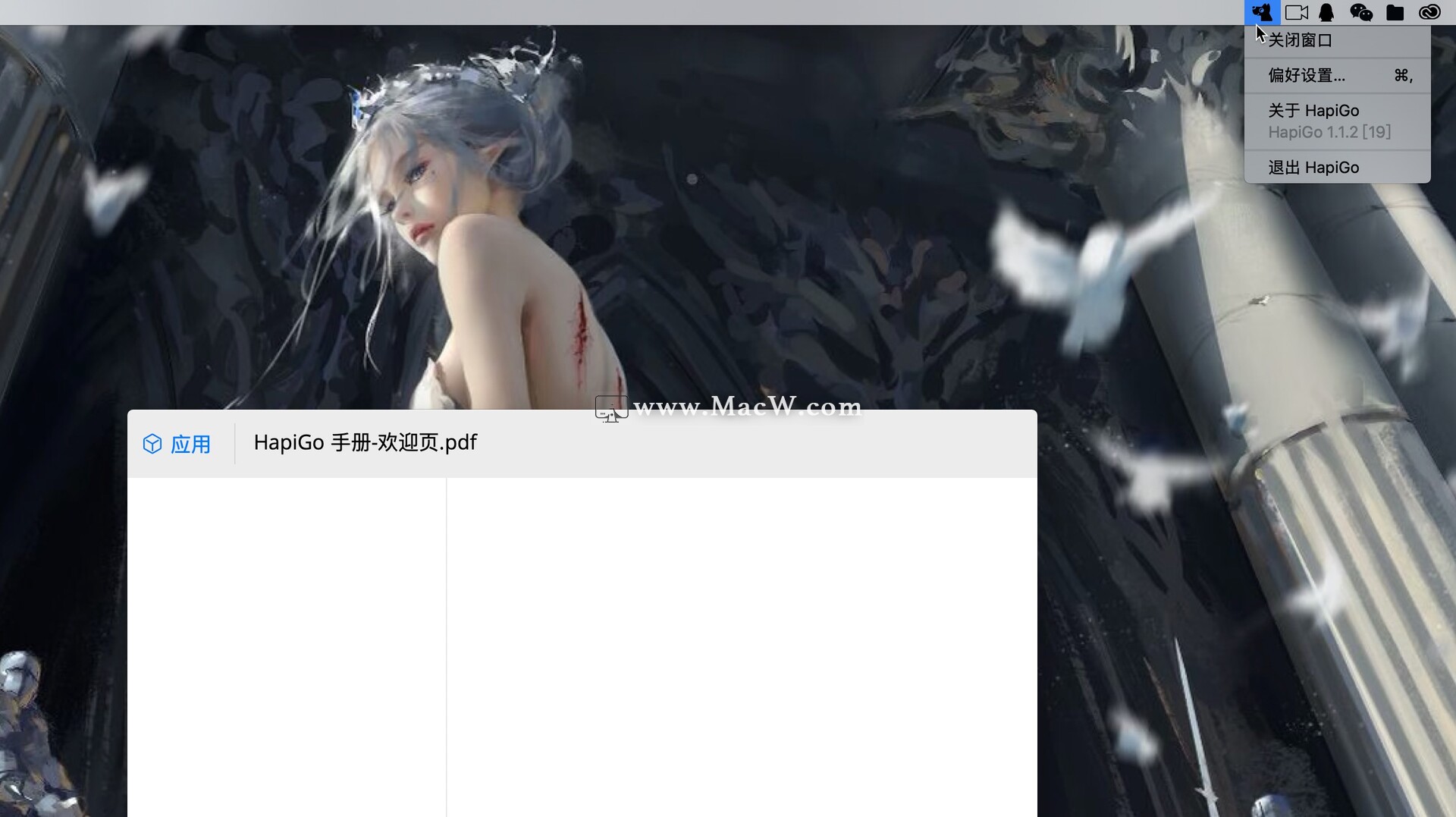Screen dimensions: 1456x817
Task: Click the HapiGo 1.1.2 [19] version text
Action: pos(1329,132)
